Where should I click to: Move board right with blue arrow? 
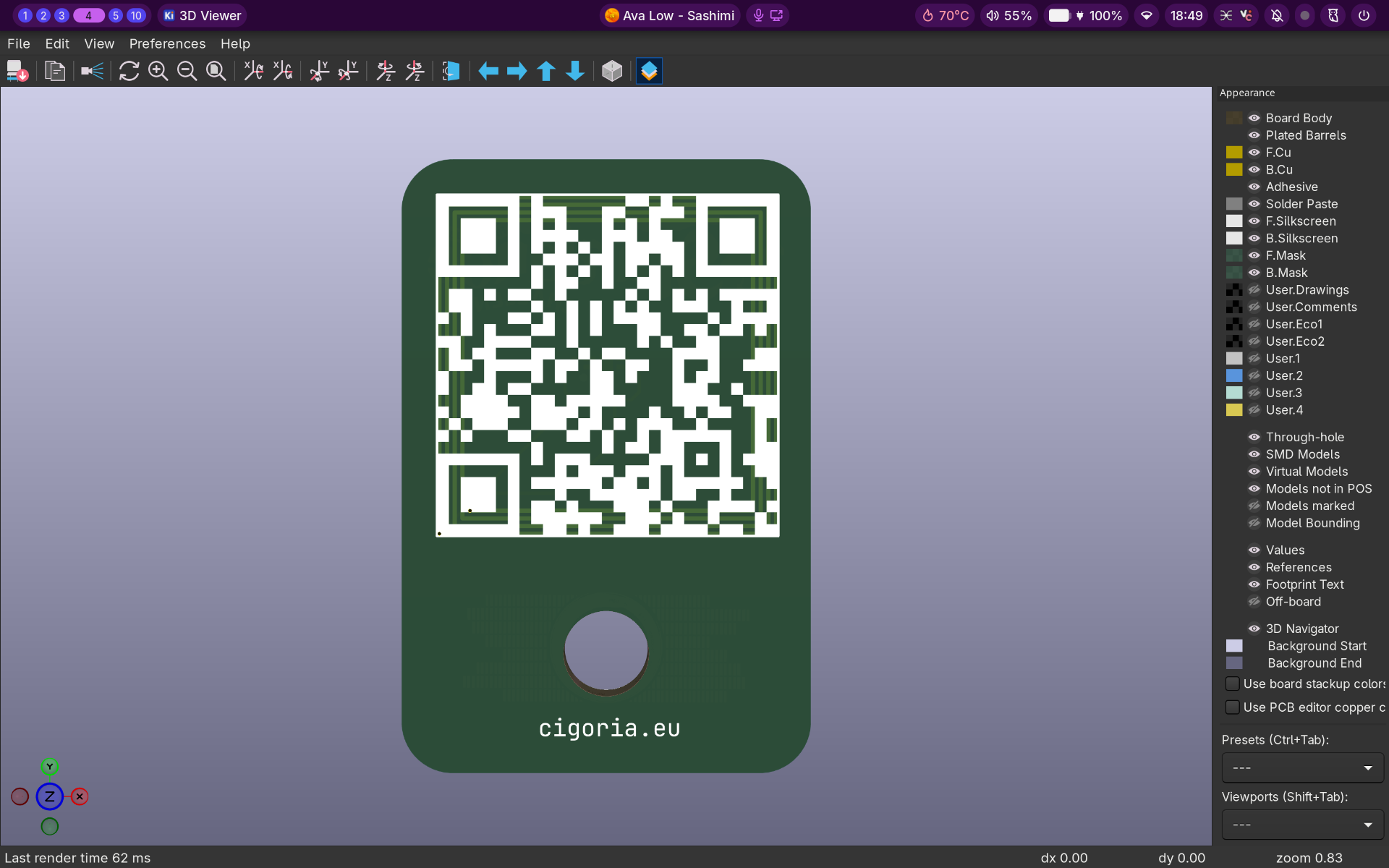pos(517,71)
